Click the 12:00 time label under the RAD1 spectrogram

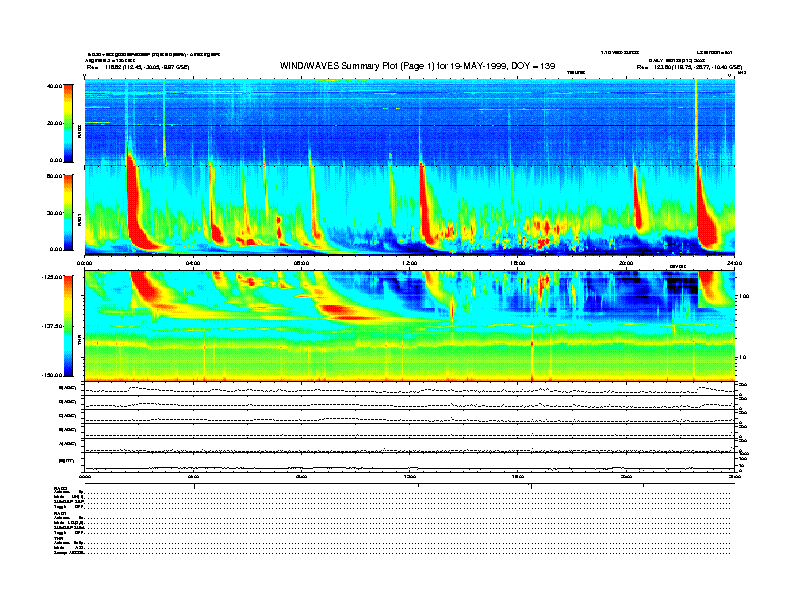click(410, 263)
